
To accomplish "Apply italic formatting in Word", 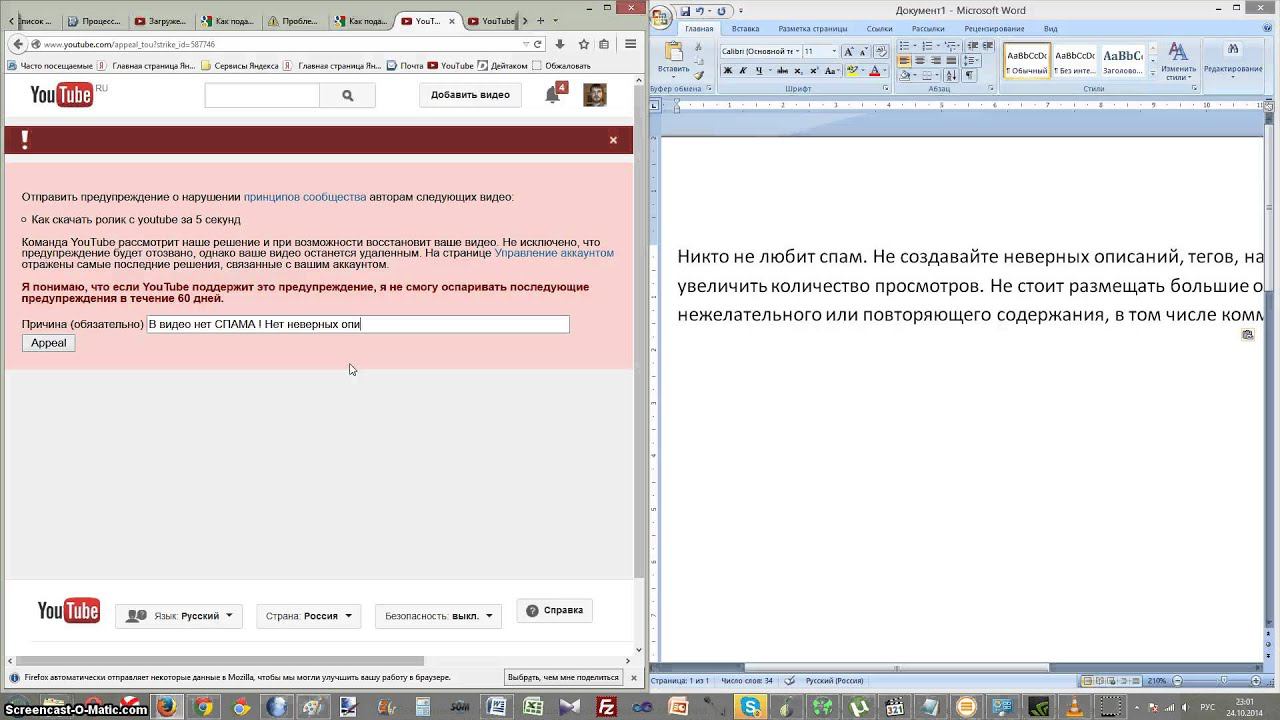I will pyautogui.click(x=743, y=70).
